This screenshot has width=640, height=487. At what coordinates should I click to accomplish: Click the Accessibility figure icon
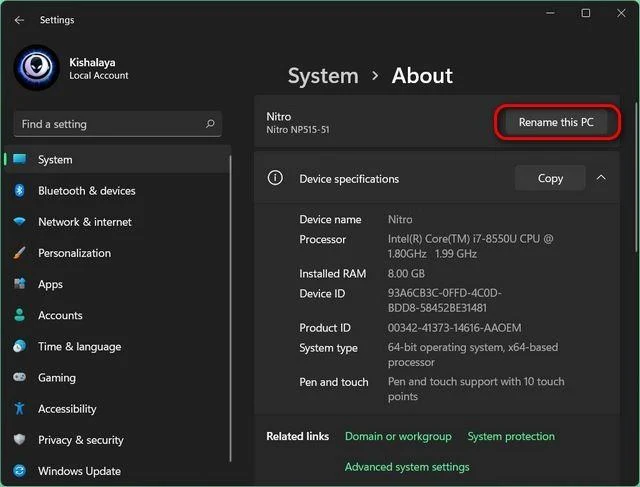coord(19,408)
